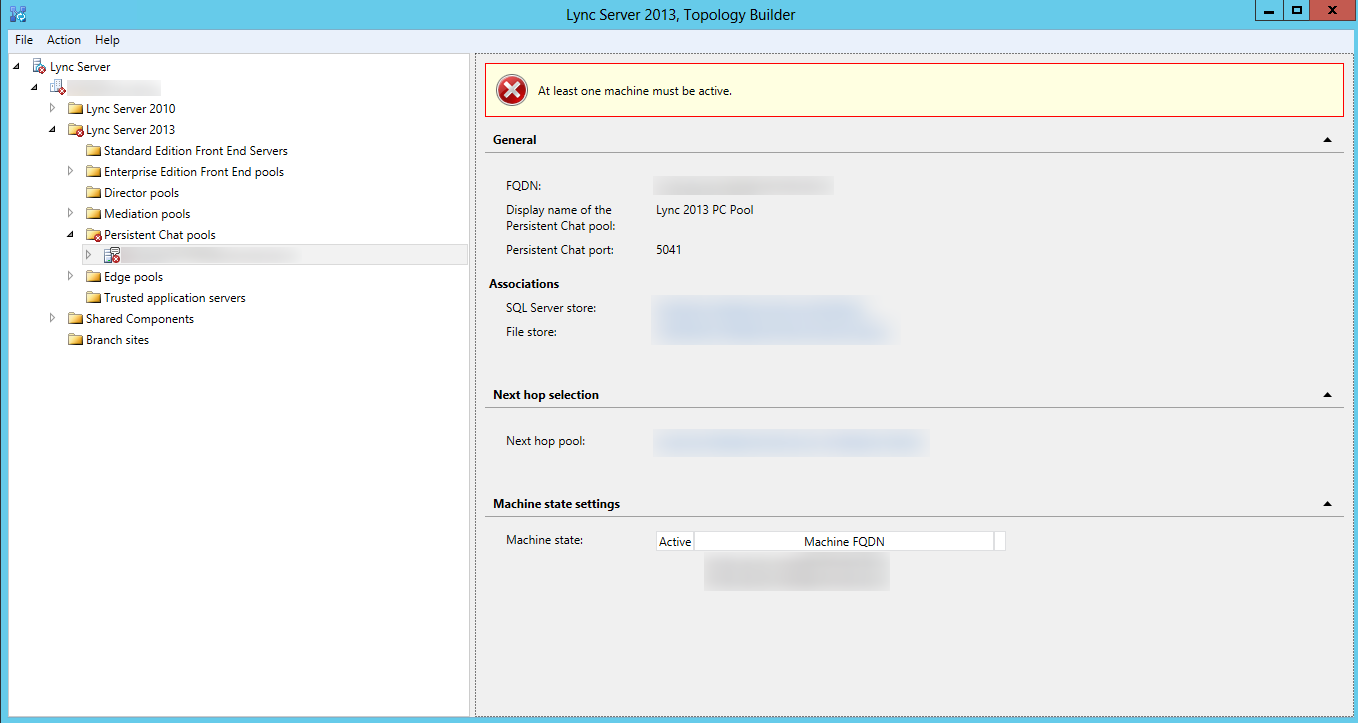Viewport: 1358px width, 723px height.
Task: Click the site icon under Lync Server
Action: point(57,88)
